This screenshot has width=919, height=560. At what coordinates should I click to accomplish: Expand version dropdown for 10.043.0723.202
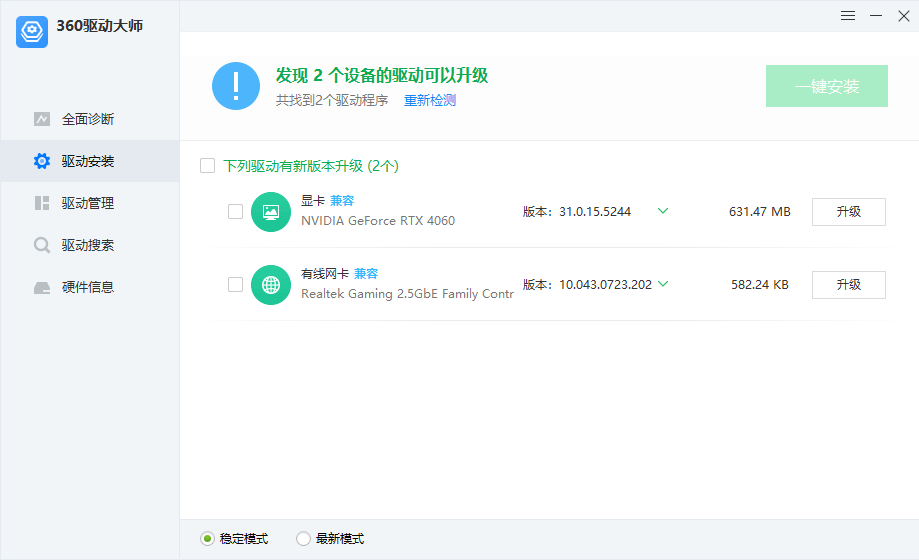[663, 284]
